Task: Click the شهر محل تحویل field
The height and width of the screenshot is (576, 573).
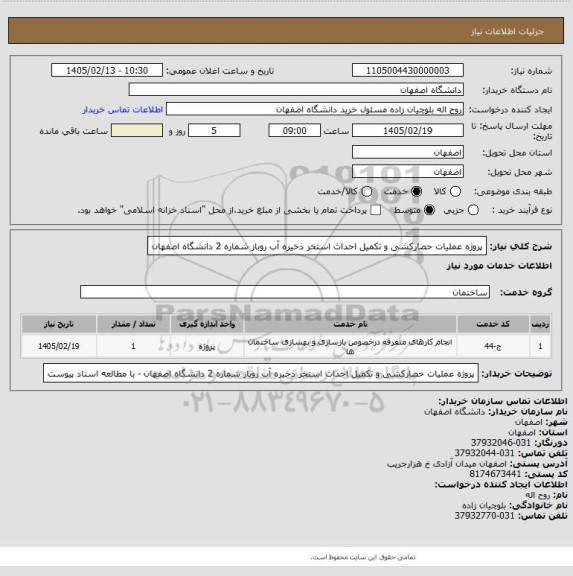Action: point(408,172)
